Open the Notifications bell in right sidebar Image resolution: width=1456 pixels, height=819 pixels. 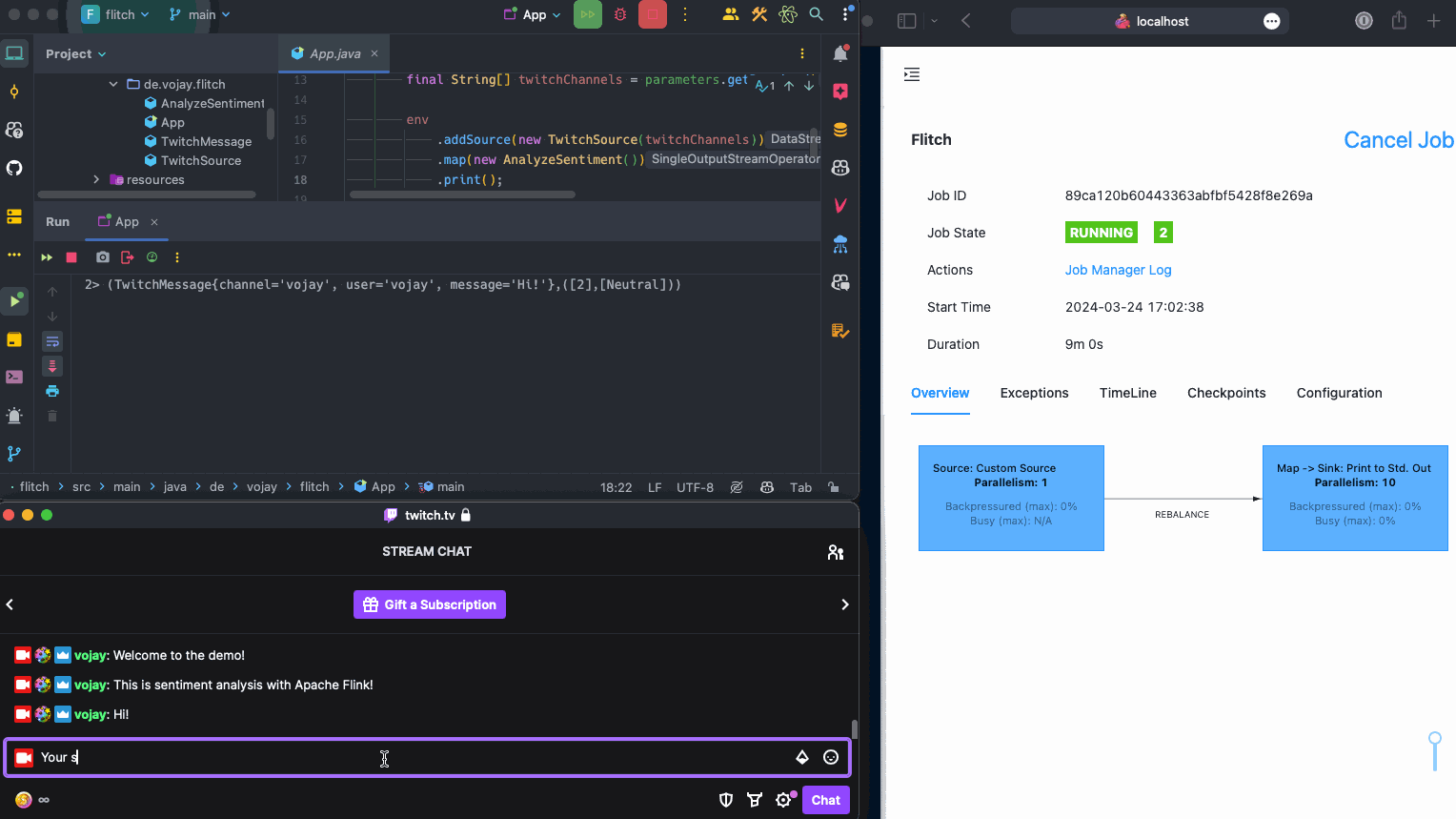pyautogui.click(x=840, y=54)
